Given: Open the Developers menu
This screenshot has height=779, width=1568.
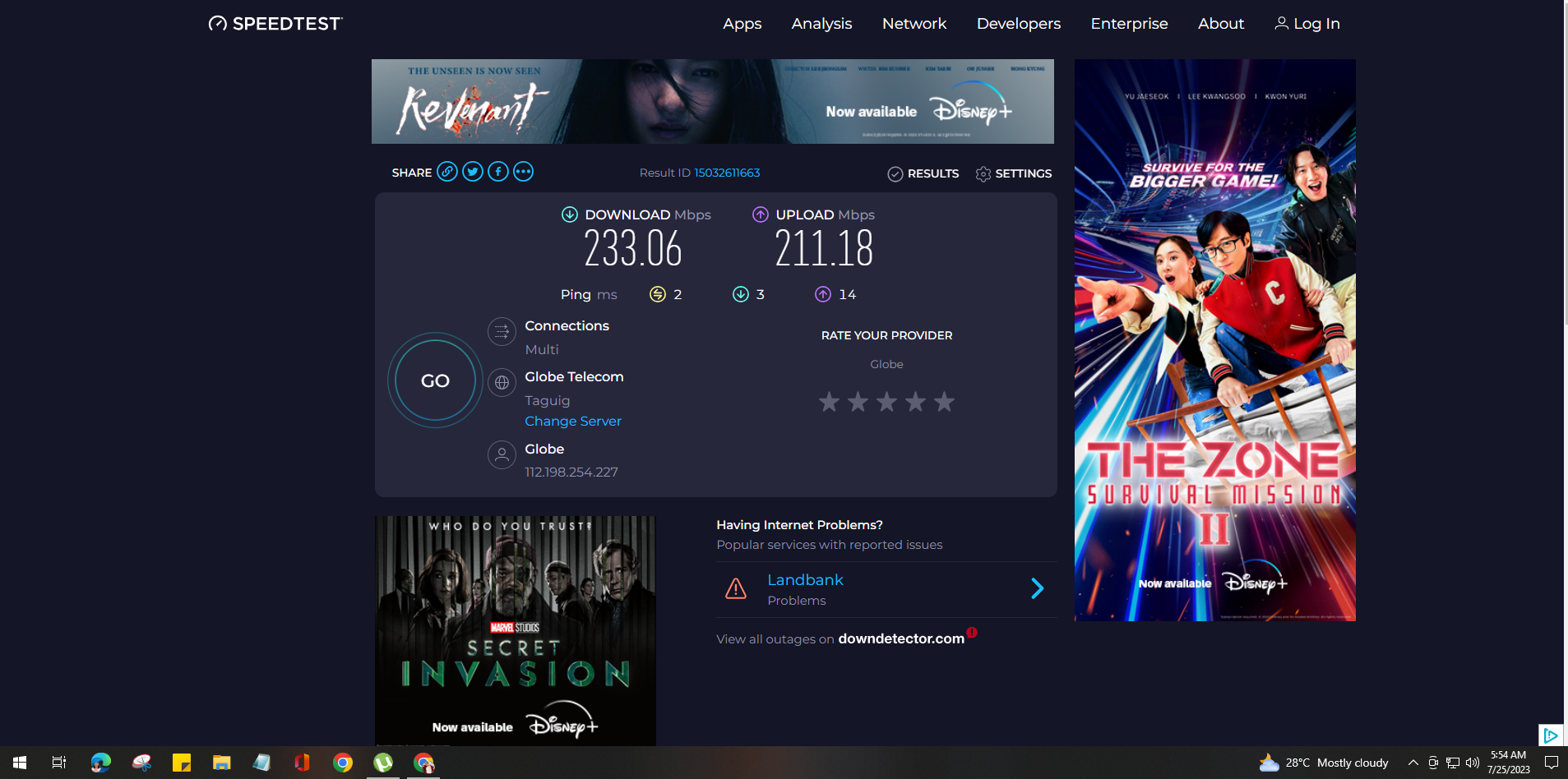Looking at the screenshot, I should tap(1019, 24).
